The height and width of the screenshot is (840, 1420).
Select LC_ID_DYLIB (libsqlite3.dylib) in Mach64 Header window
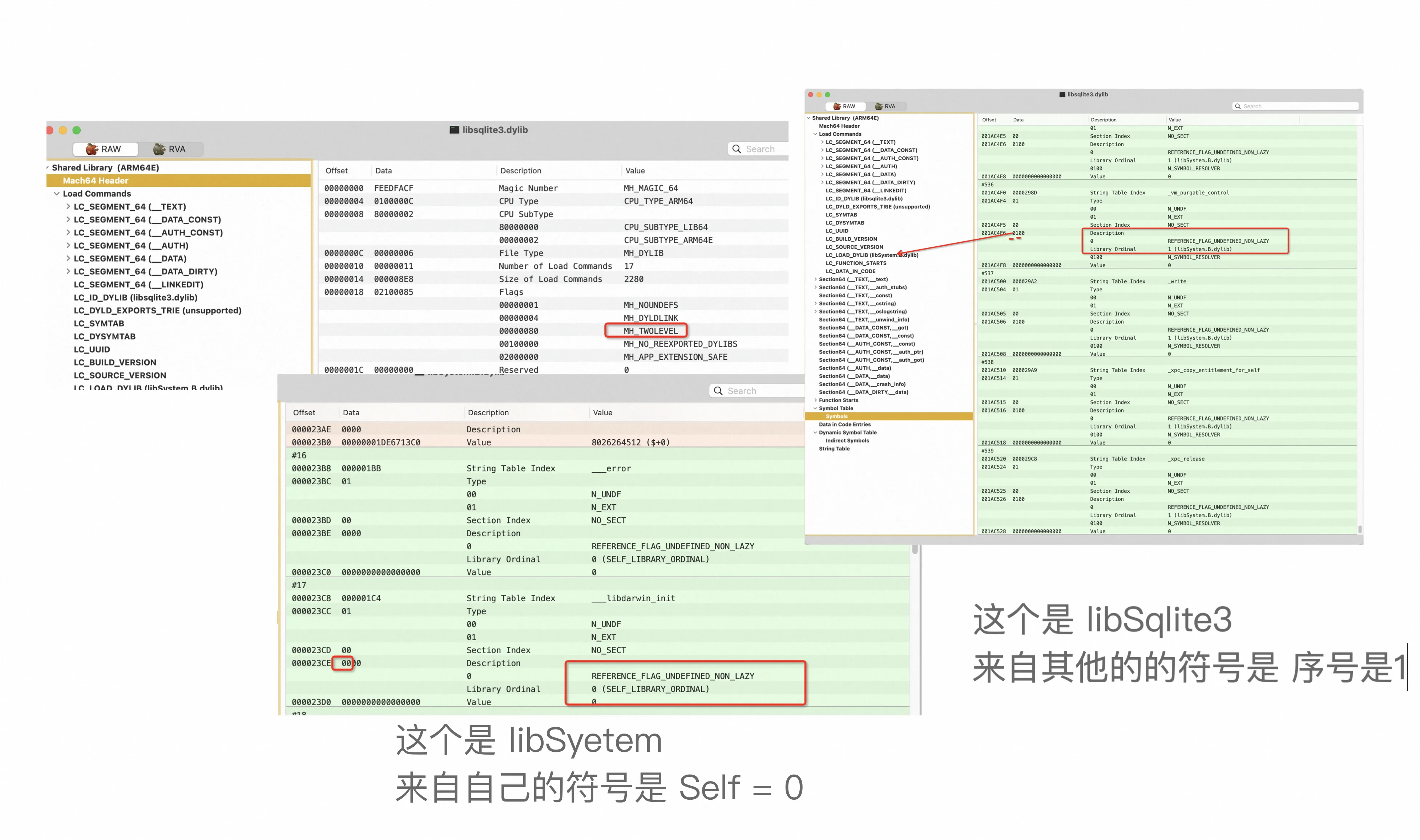136,298
